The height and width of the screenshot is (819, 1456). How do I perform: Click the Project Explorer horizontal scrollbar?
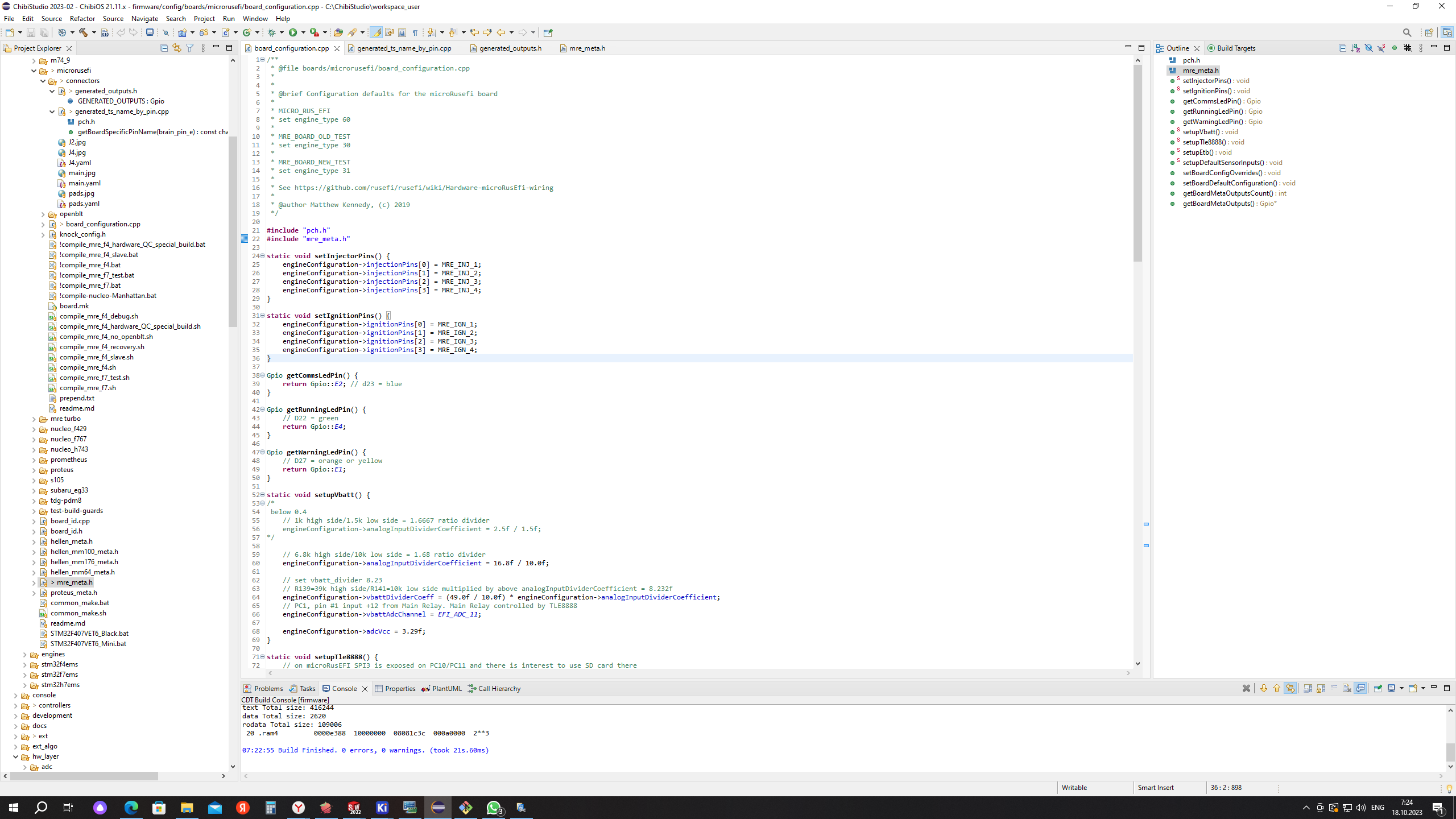coord(84,776)
